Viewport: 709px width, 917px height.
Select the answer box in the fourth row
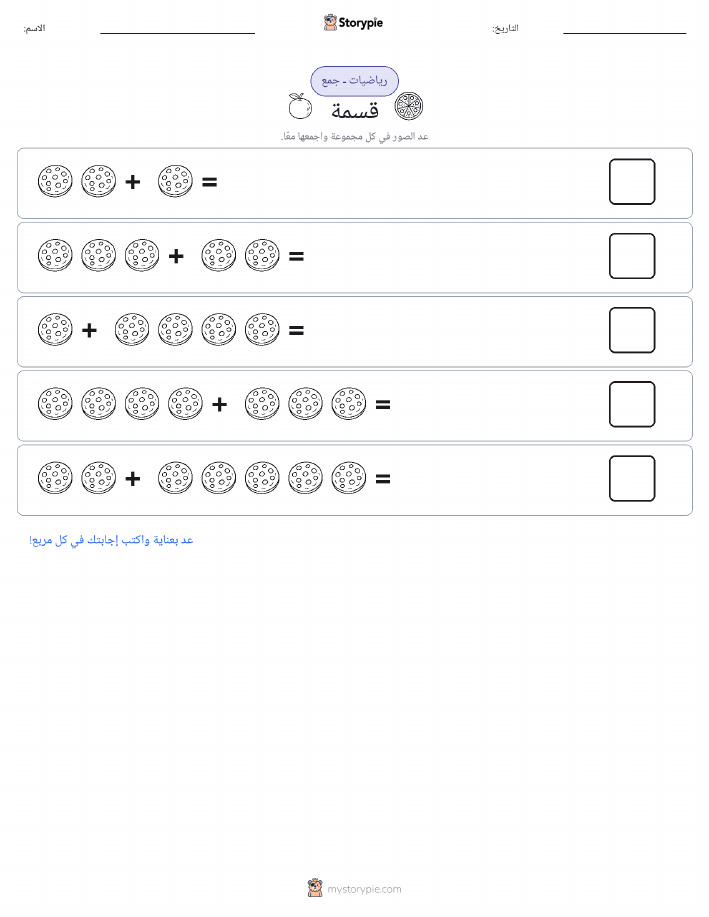(x=632, y=404)
